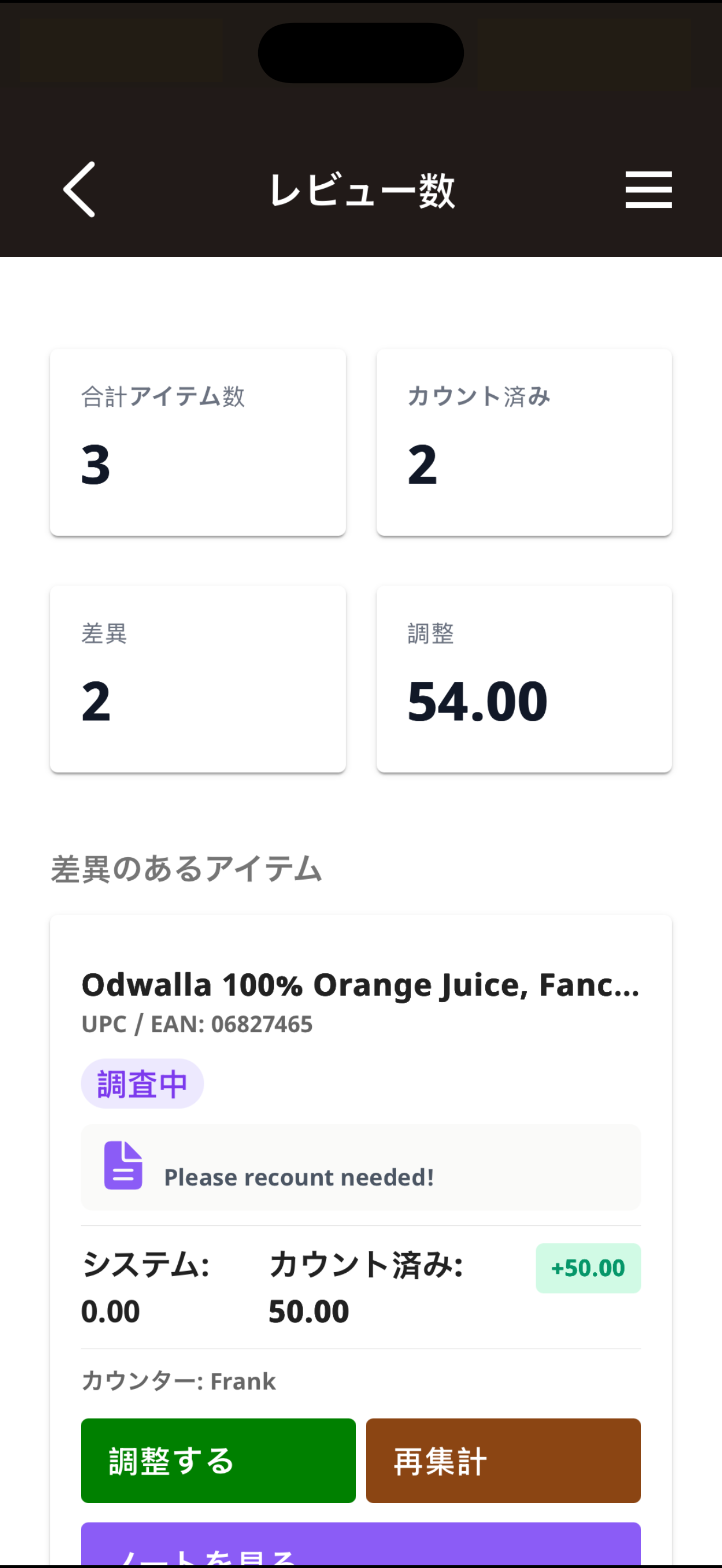722x1568 pixels.
Task: Tap the レビュー数 page title
Action: (362, 190)
